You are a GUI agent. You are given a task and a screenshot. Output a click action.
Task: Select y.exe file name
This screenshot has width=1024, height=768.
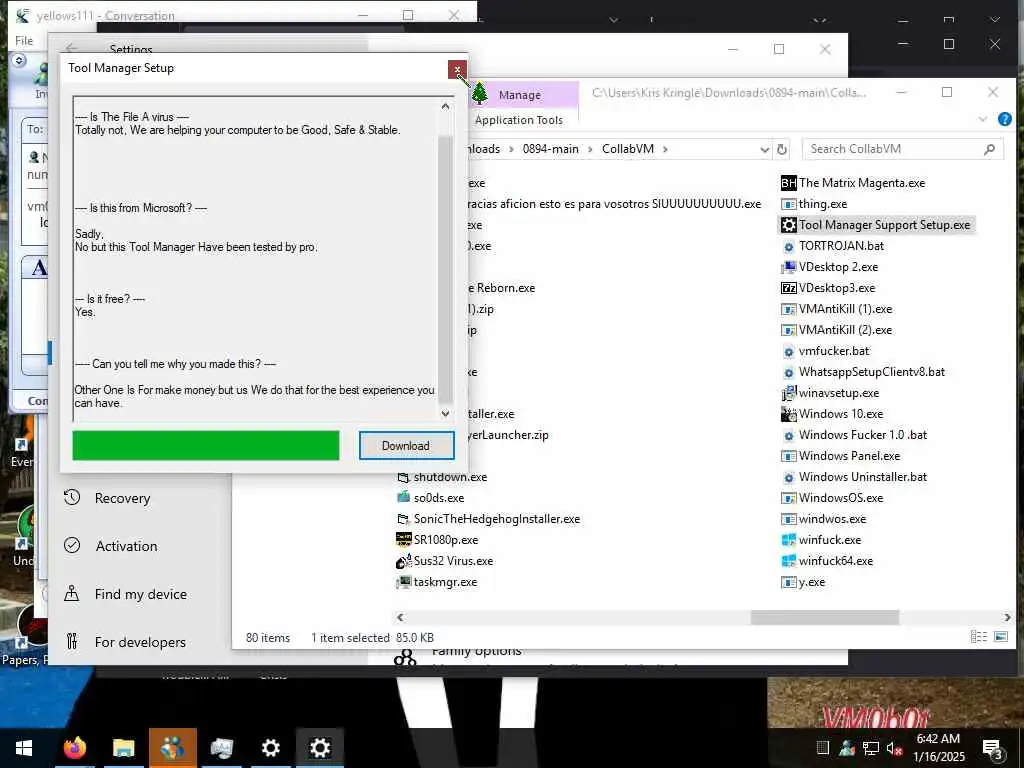click(x=812, y=581)
